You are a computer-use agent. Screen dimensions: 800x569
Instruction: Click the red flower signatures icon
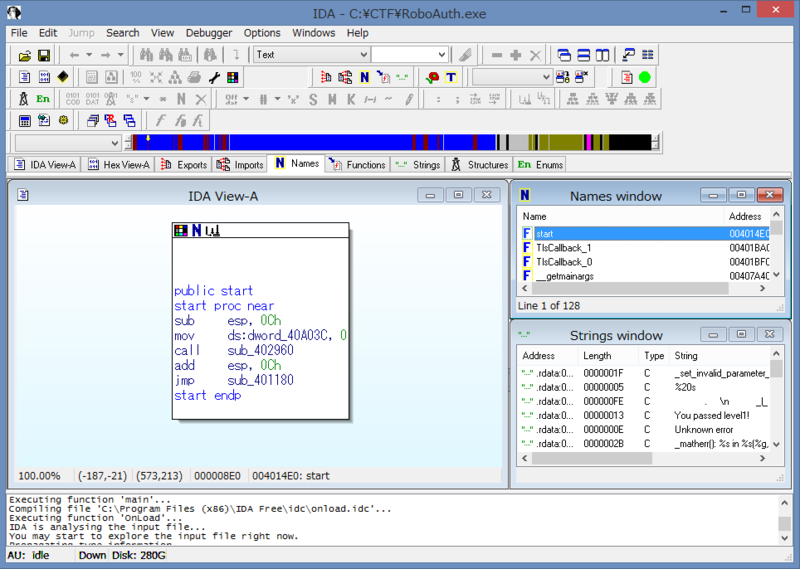tap(433, 78)
